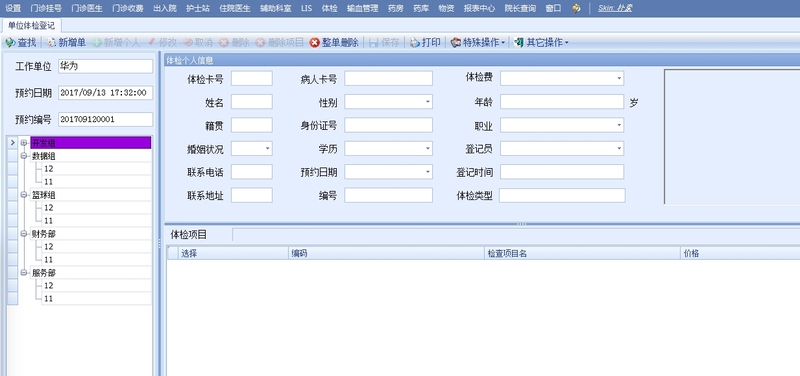Viewport: 800px width, 376px height.
Task: Click the 体检卡号 input field
Action: 252,79
